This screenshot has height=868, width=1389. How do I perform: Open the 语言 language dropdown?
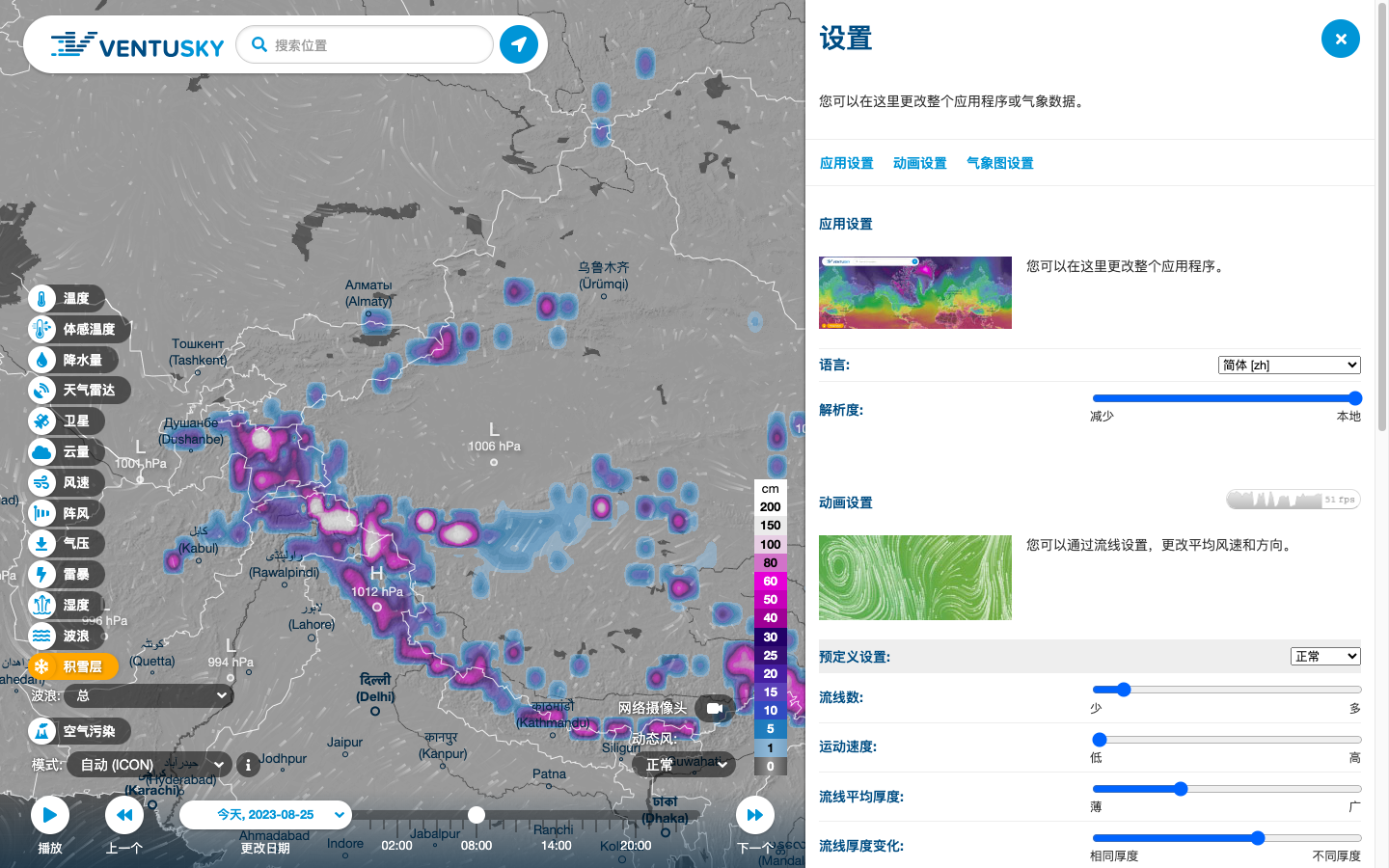point(1290,365)
